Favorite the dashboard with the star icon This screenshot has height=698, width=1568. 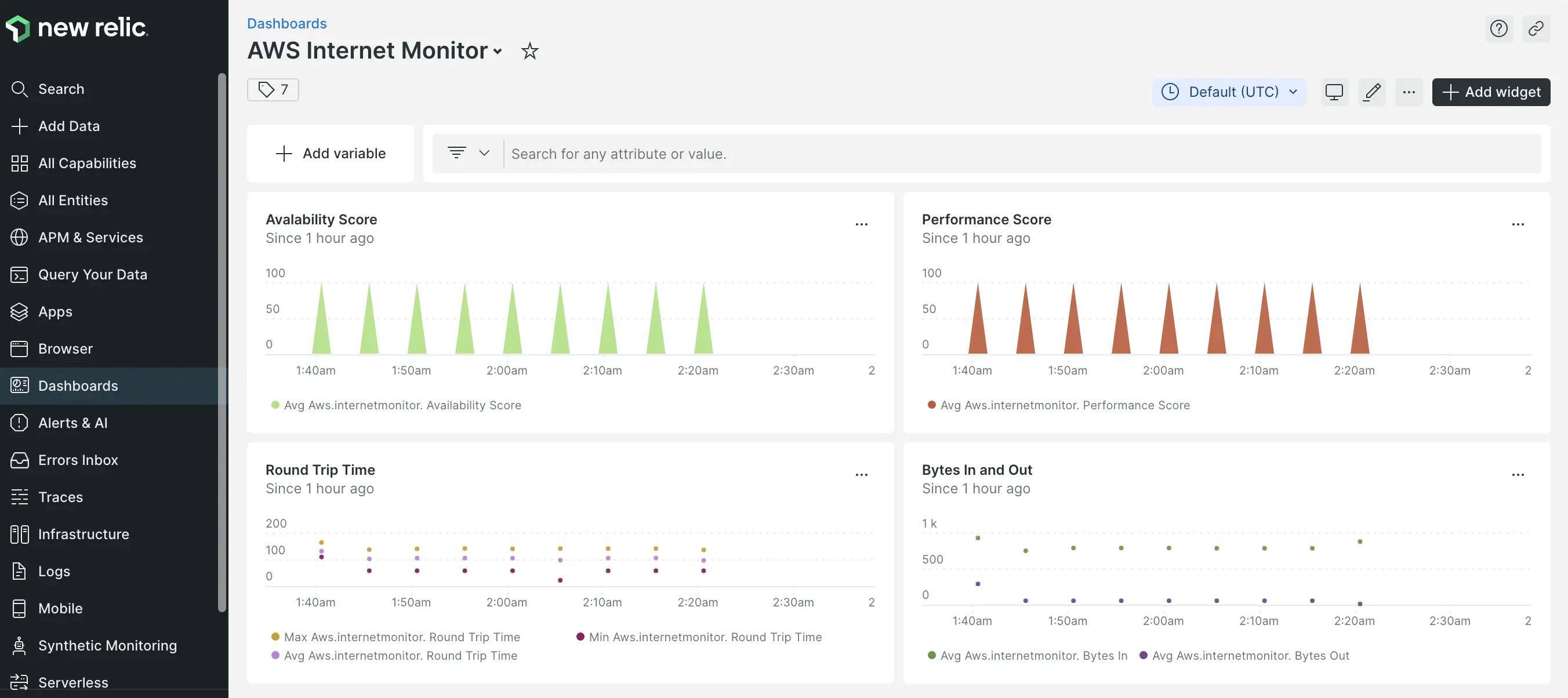529,50
